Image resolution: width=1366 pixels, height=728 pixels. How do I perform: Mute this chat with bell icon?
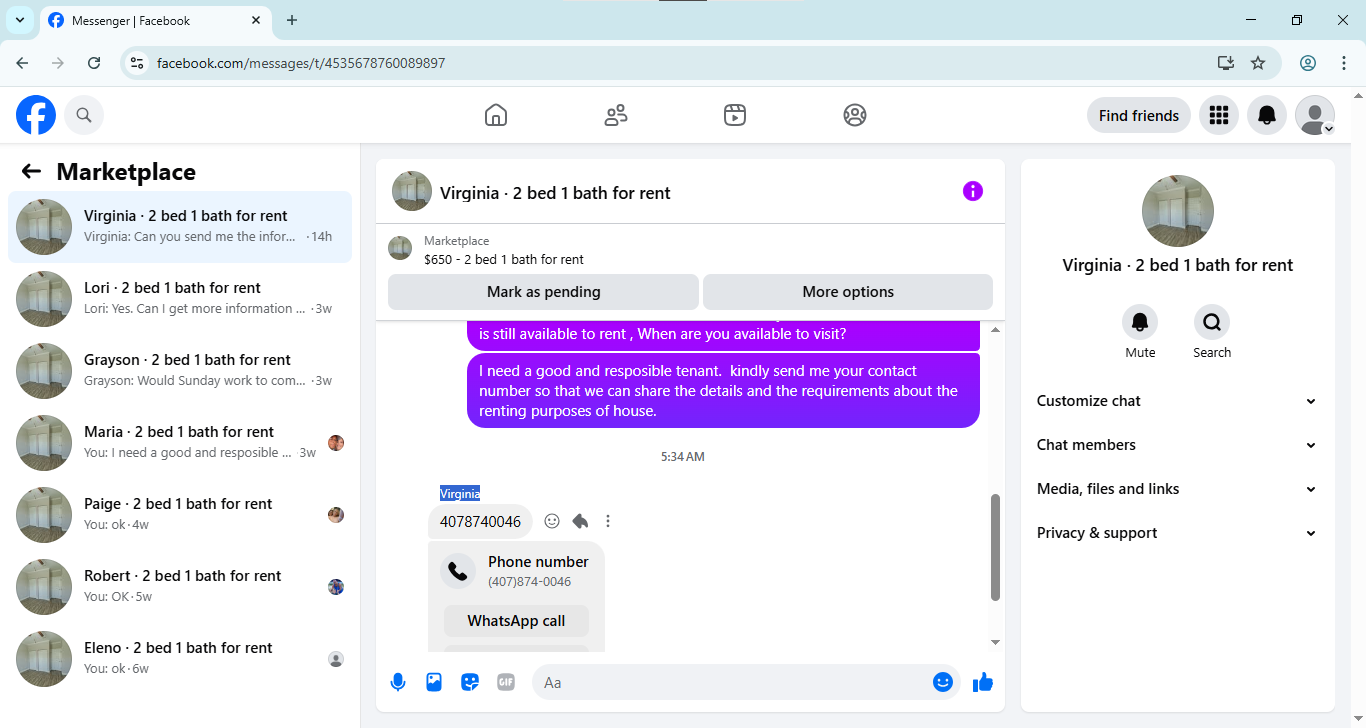[x=1140, y=322]
